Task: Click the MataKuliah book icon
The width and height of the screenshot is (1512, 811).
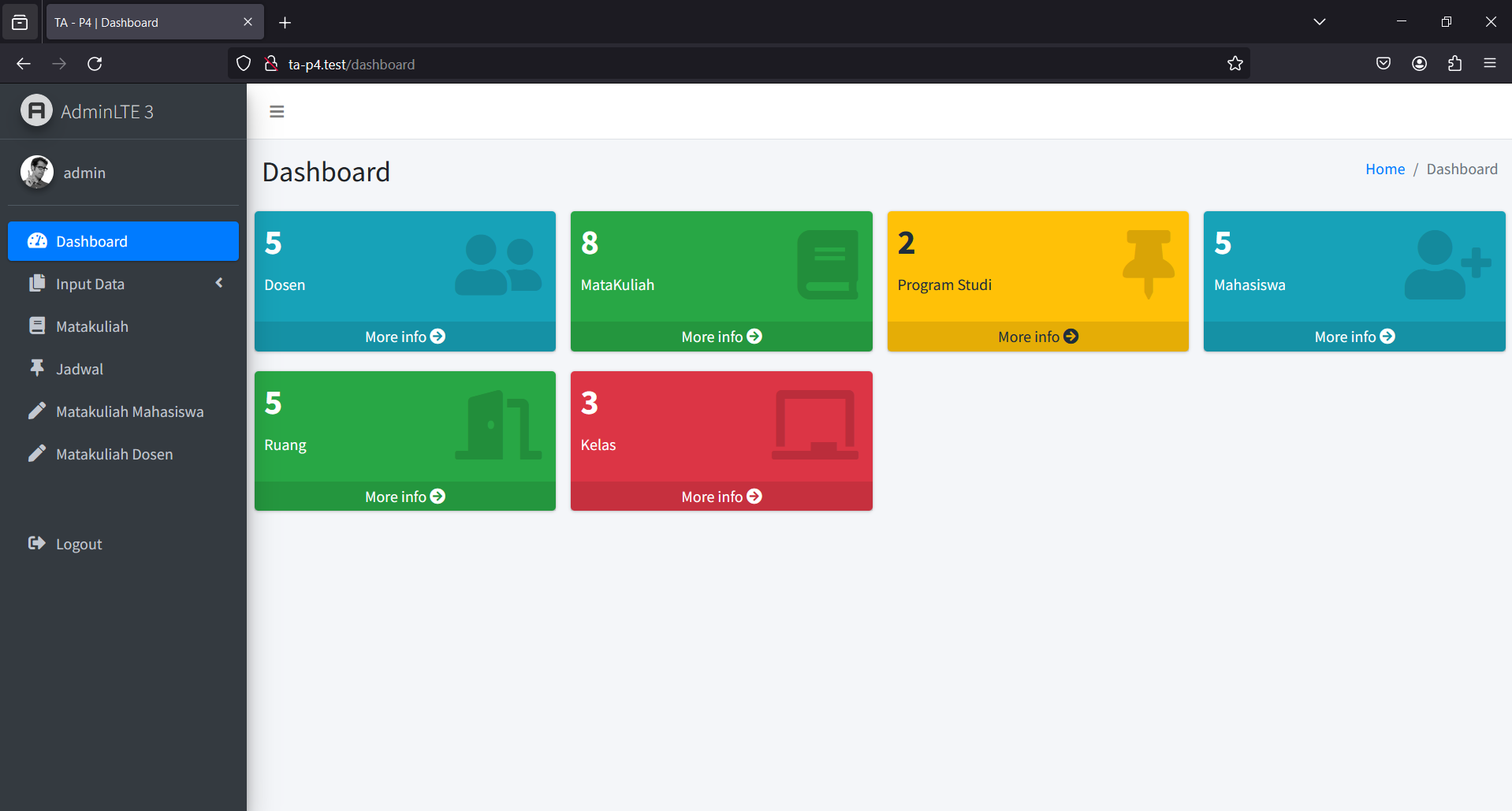Action: tap(828, 265)
